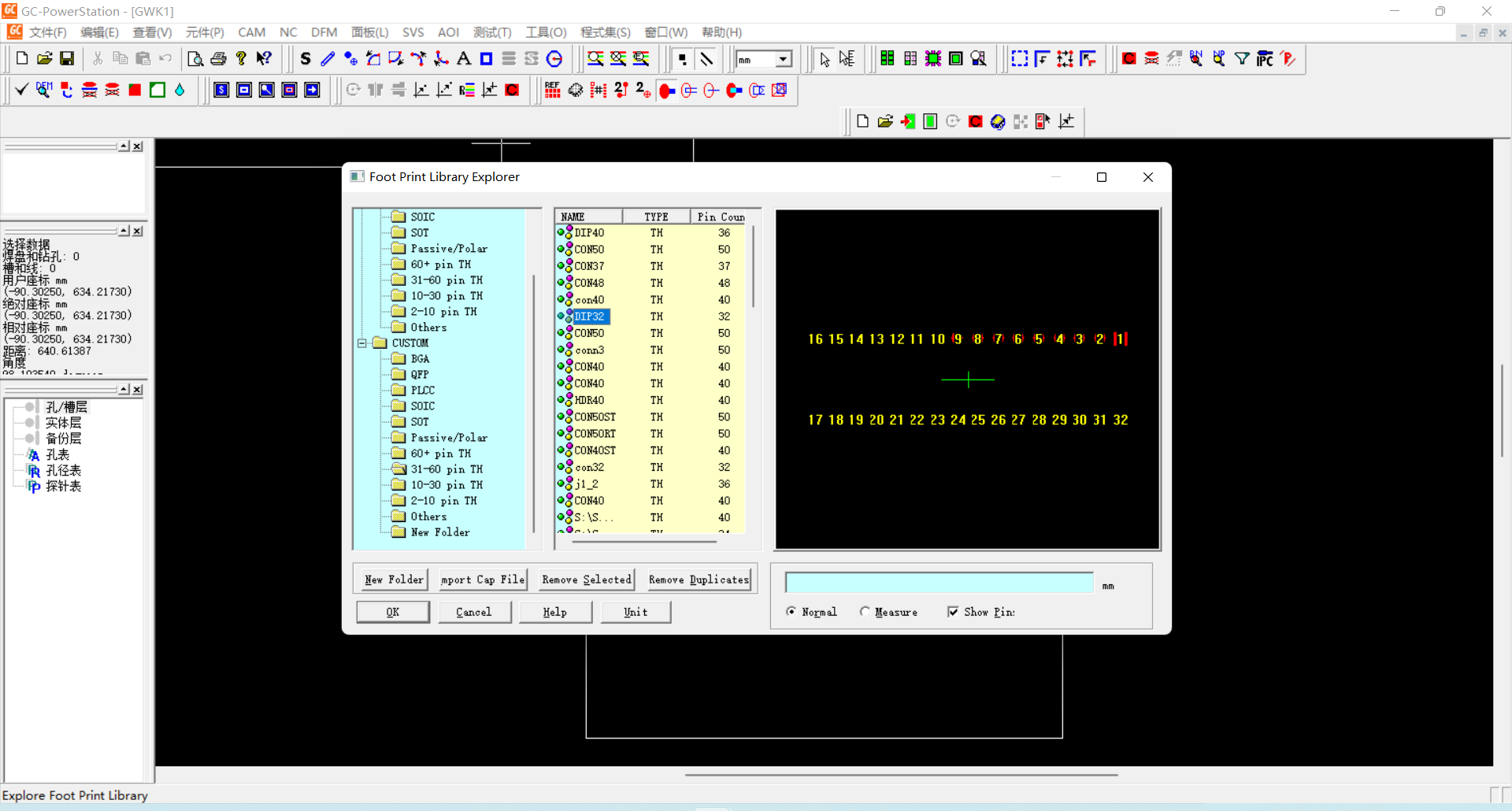
Task: Open the 编辑(E) menu
Action: [100, 32]
